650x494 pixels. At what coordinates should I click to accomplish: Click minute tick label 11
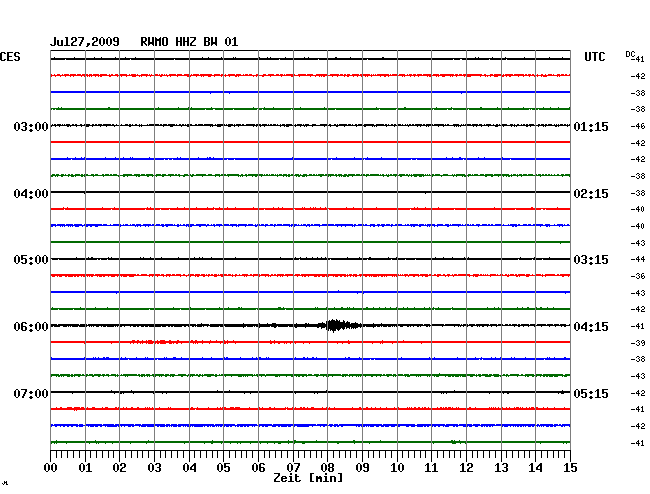[x=431, y=467]
